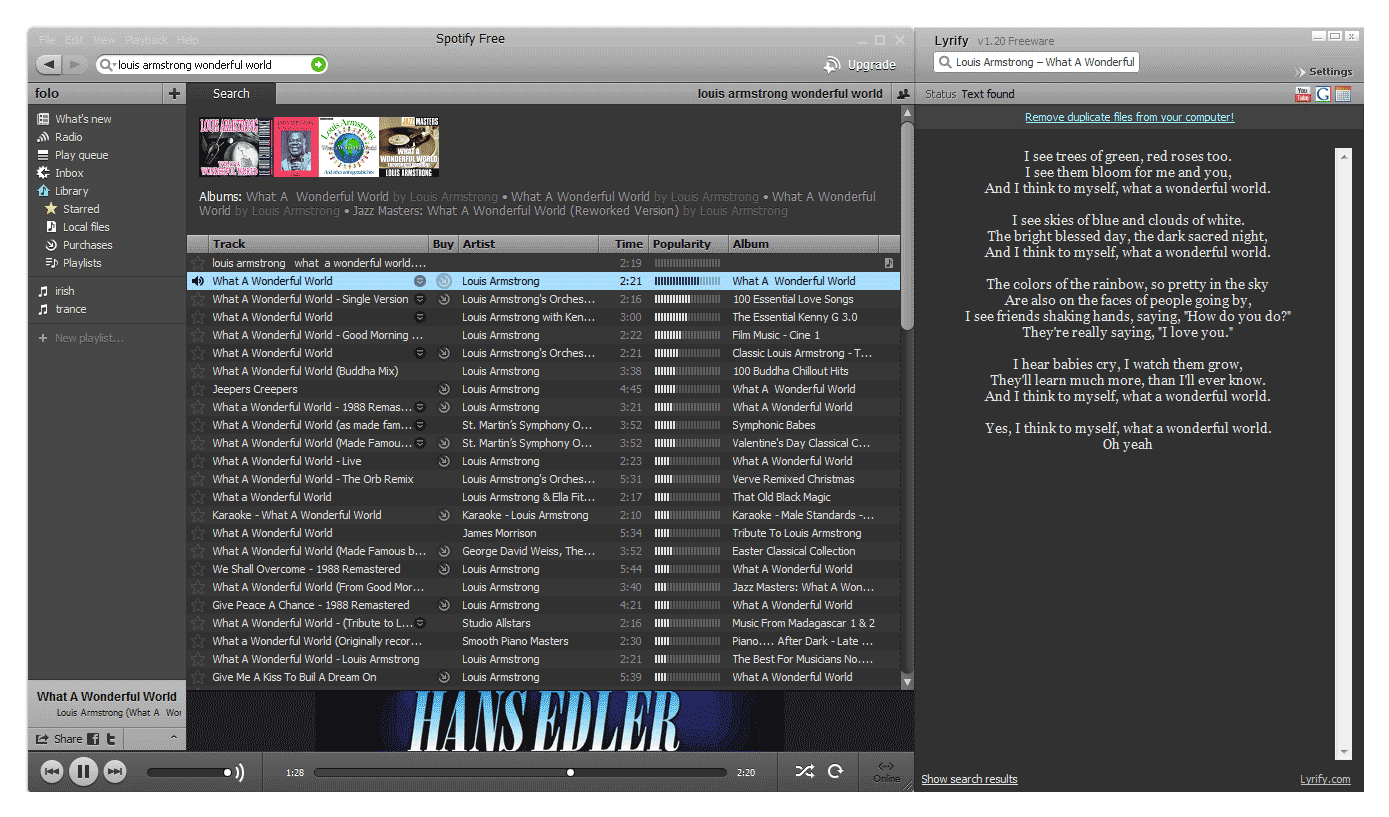The width and height of the screenshot is (1389, 817).
Task: Open YouTube from the Lyrify status bar
Action: tap(1303, 94)
